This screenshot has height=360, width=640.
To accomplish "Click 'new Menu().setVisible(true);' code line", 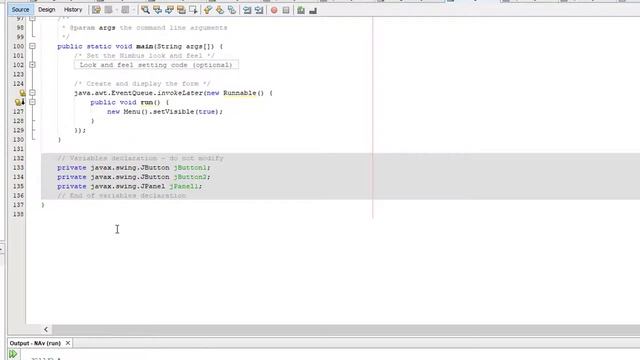I will 165,111.
